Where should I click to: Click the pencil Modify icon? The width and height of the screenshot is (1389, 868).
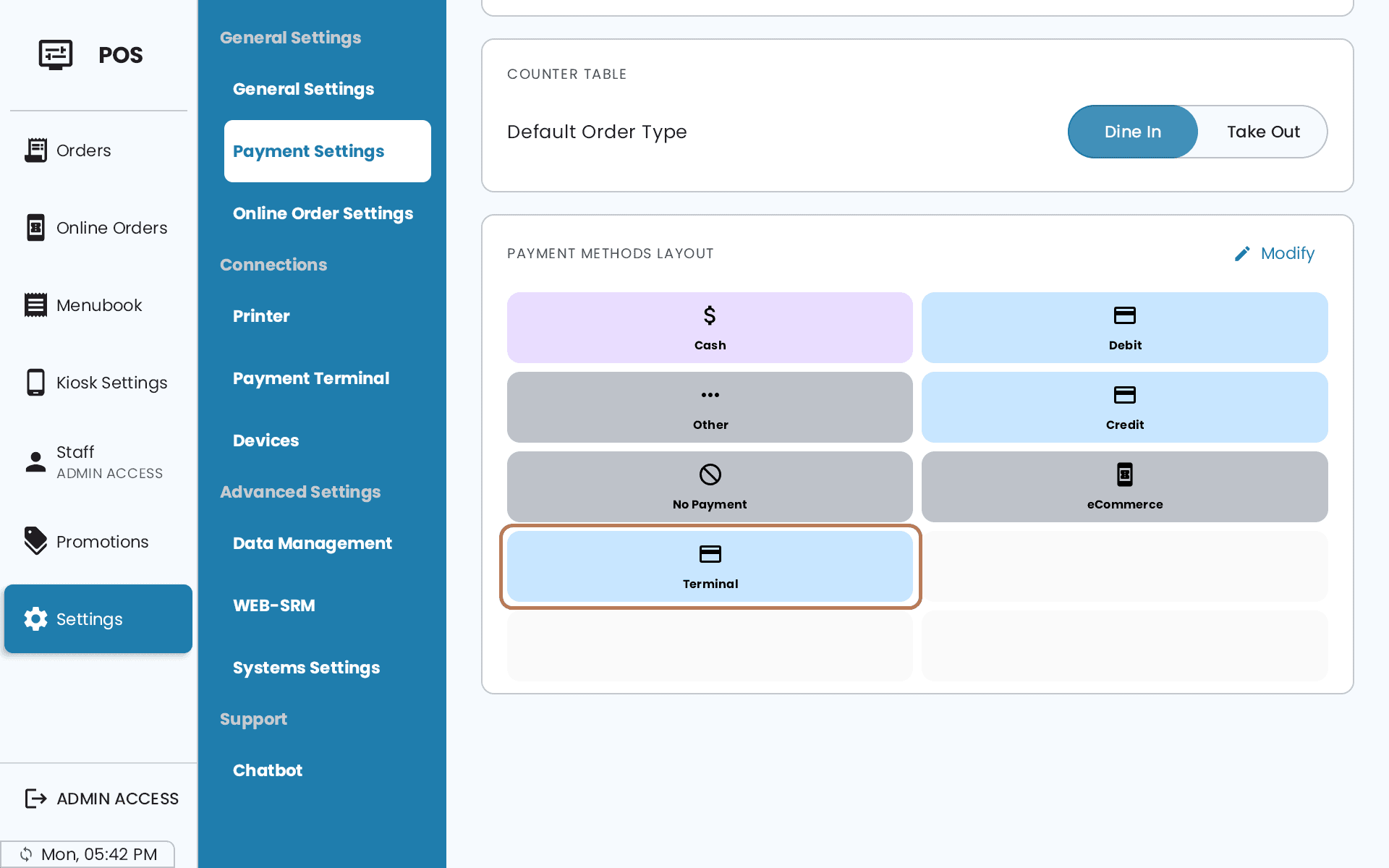pos(1242,254)
